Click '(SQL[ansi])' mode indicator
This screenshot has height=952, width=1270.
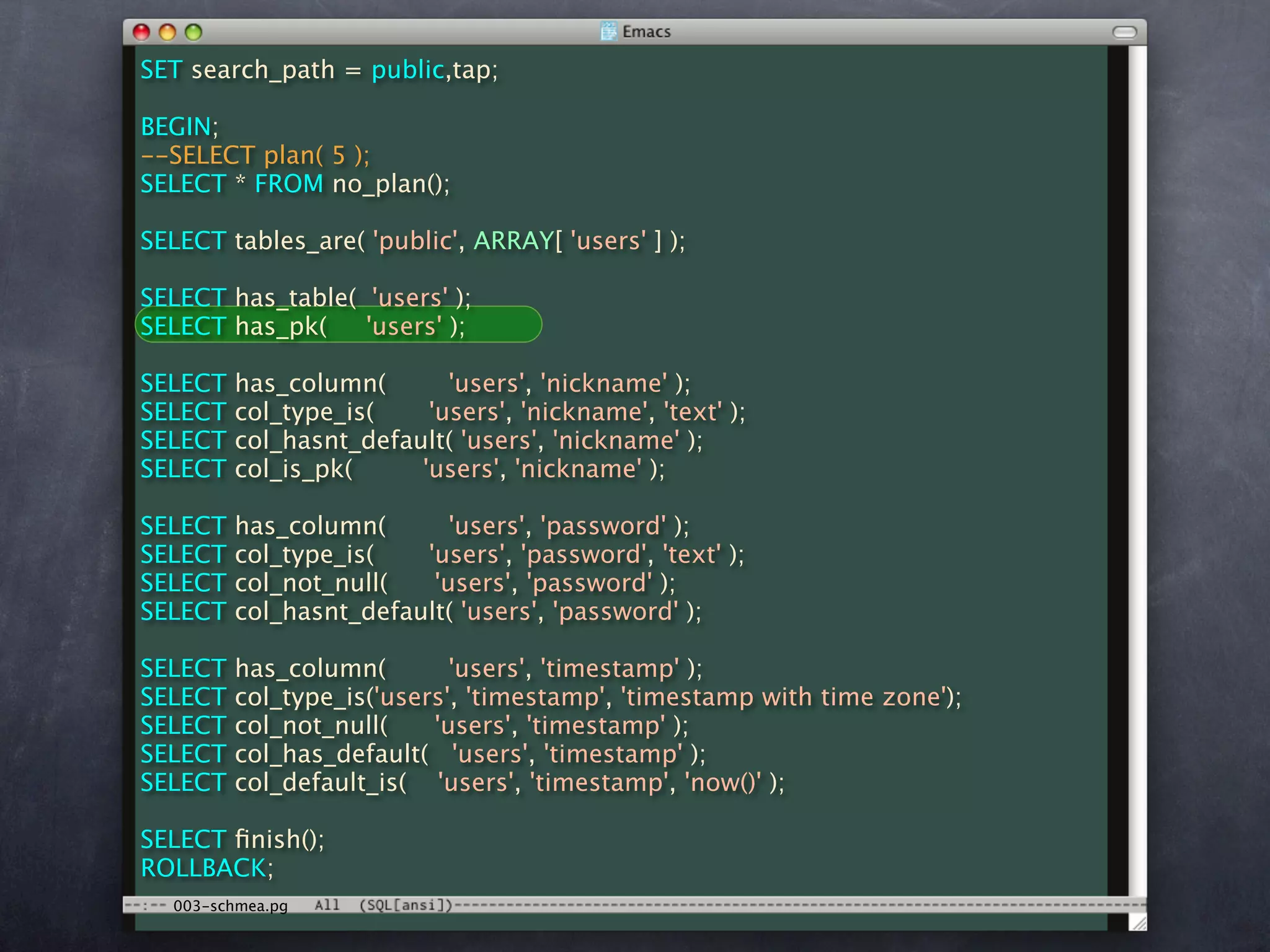[406, 905]
